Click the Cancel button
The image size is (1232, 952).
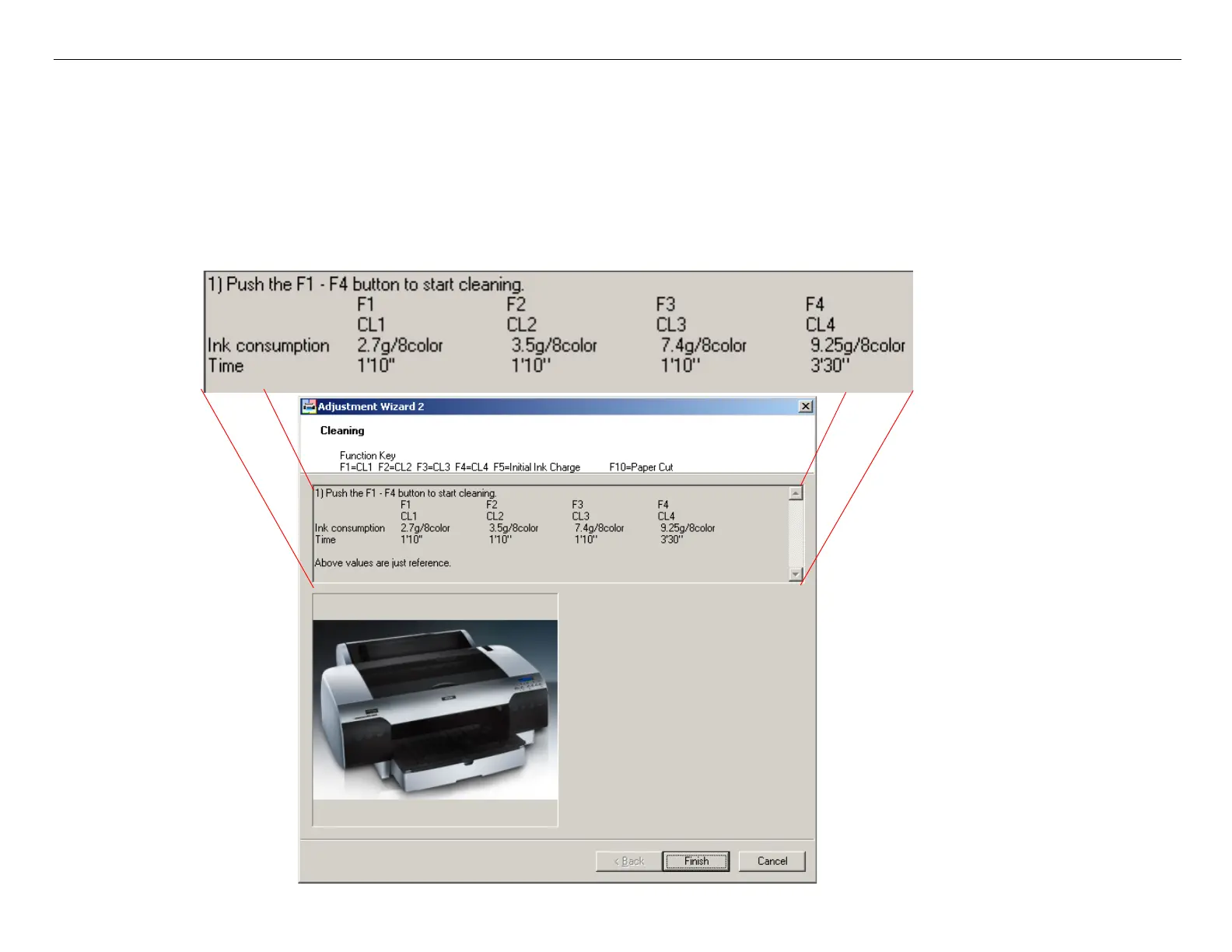(772, 861)
